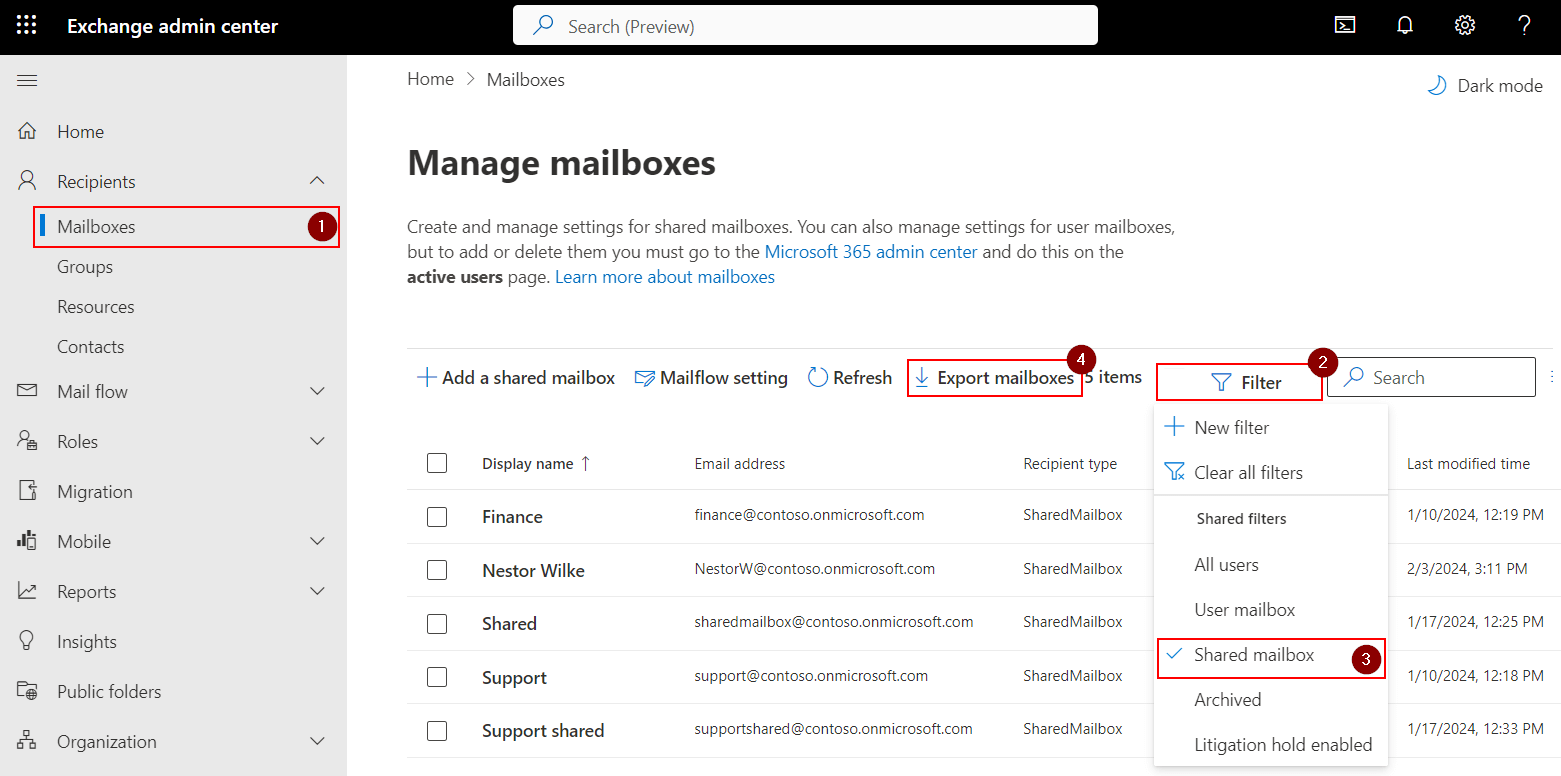Toggle the select-all header checkbox

pyautogui.click(x=437, y=463)
